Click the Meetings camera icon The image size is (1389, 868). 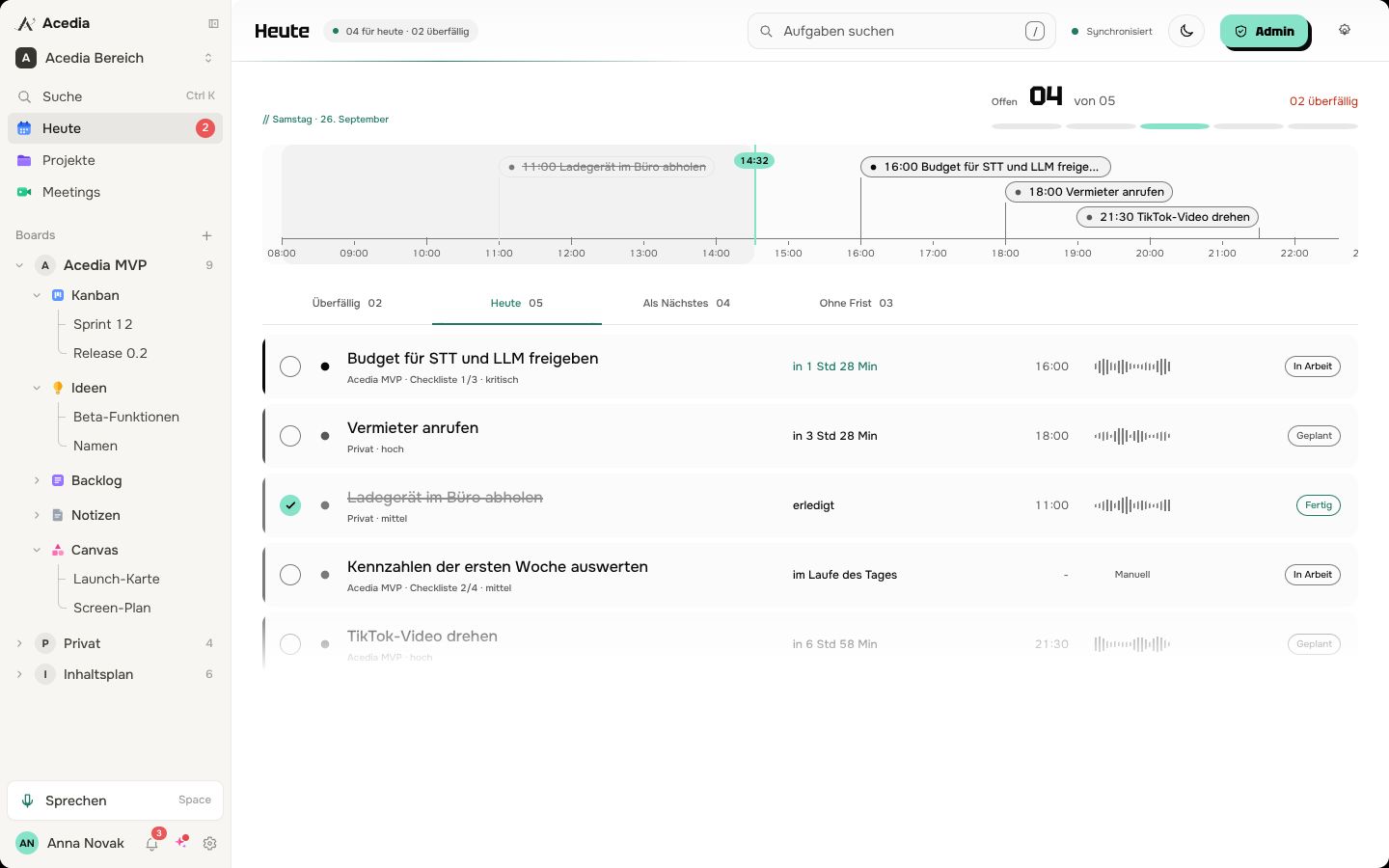[x=25, y=192]
